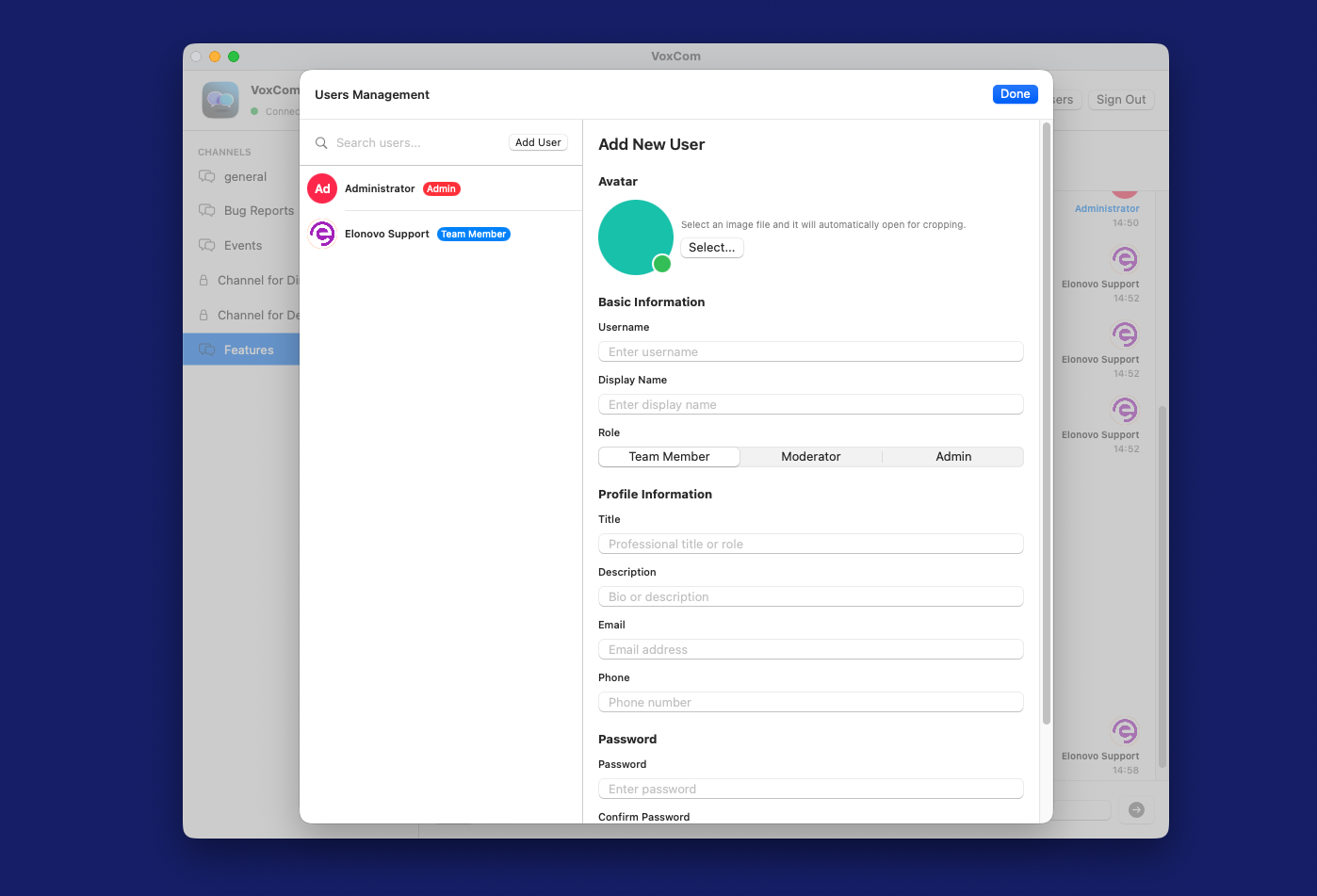The width and height of the screenshot is (1317, 896).
Task: Select the Elonovo Support user row
Action: pyautogui.click(x=441, y=234)
